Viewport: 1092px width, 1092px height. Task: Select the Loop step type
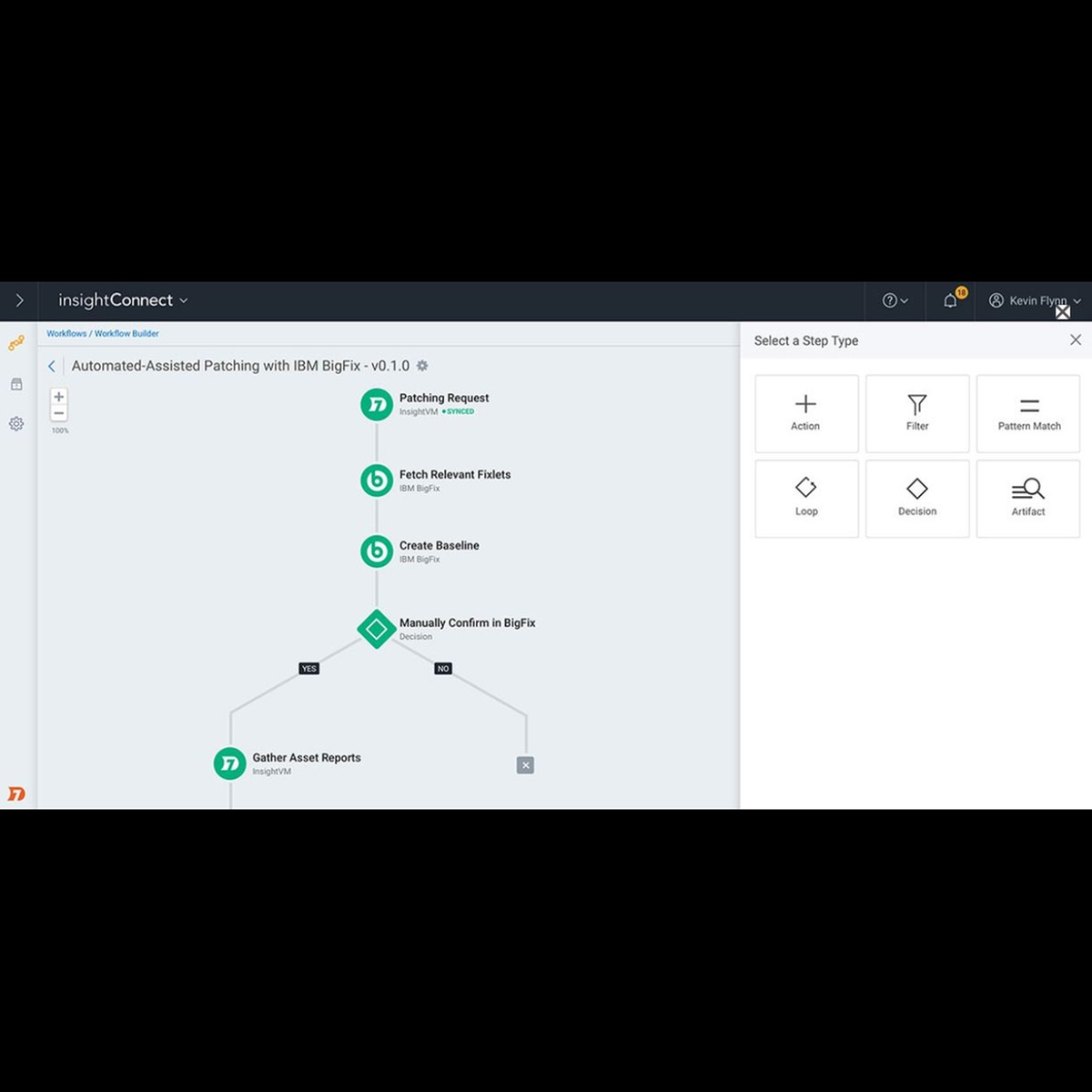click(806, 499)
